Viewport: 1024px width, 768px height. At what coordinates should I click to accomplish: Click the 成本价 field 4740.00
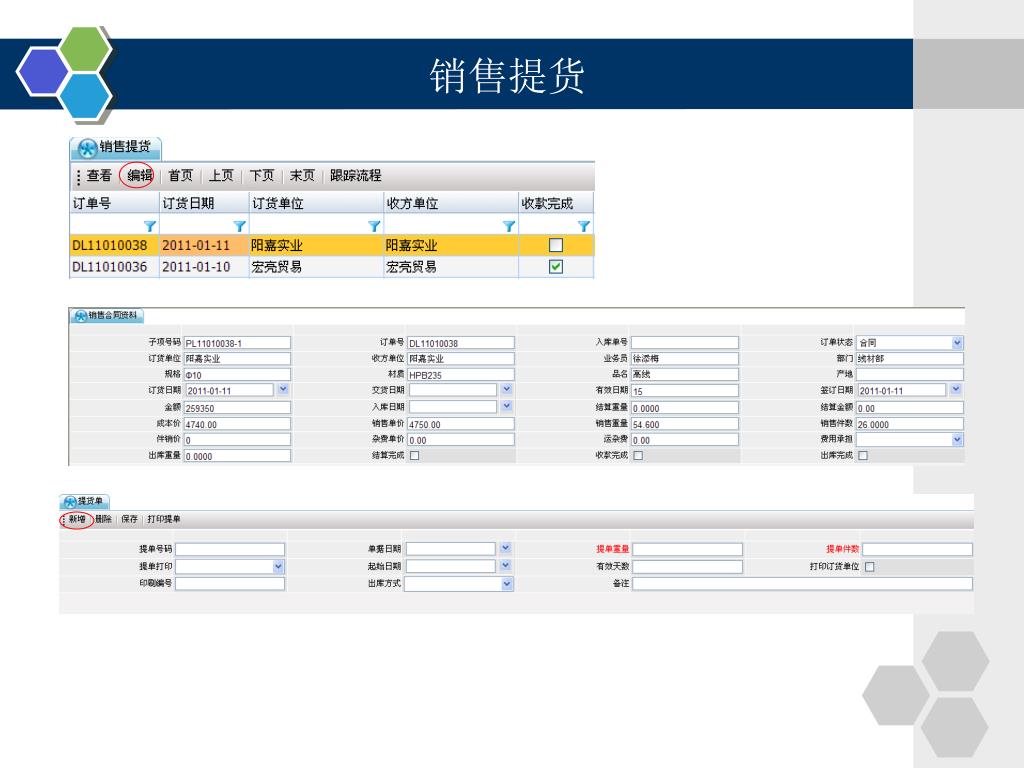236,424
